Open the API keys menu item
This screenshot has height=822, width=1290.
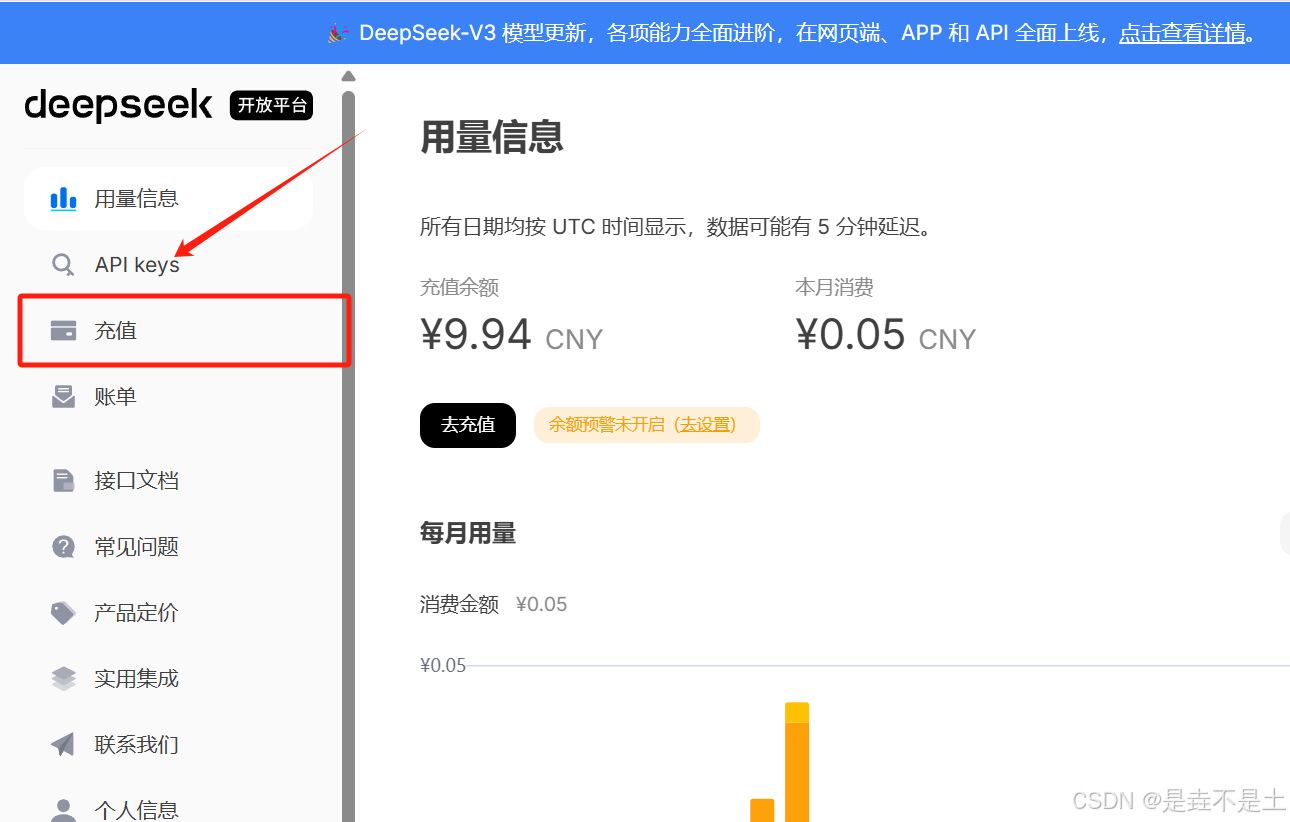(168, 265)
